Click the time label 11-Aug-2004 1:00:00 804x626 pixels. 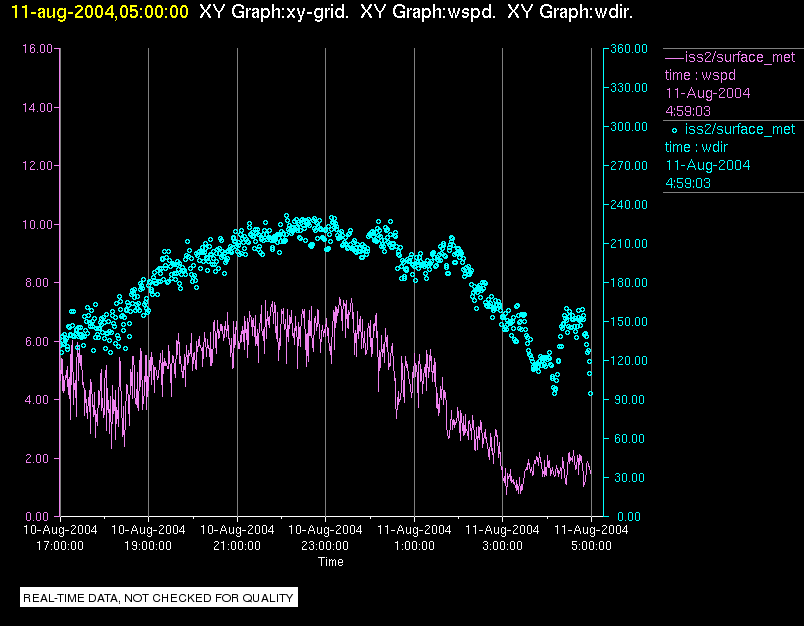click(414, 537)
